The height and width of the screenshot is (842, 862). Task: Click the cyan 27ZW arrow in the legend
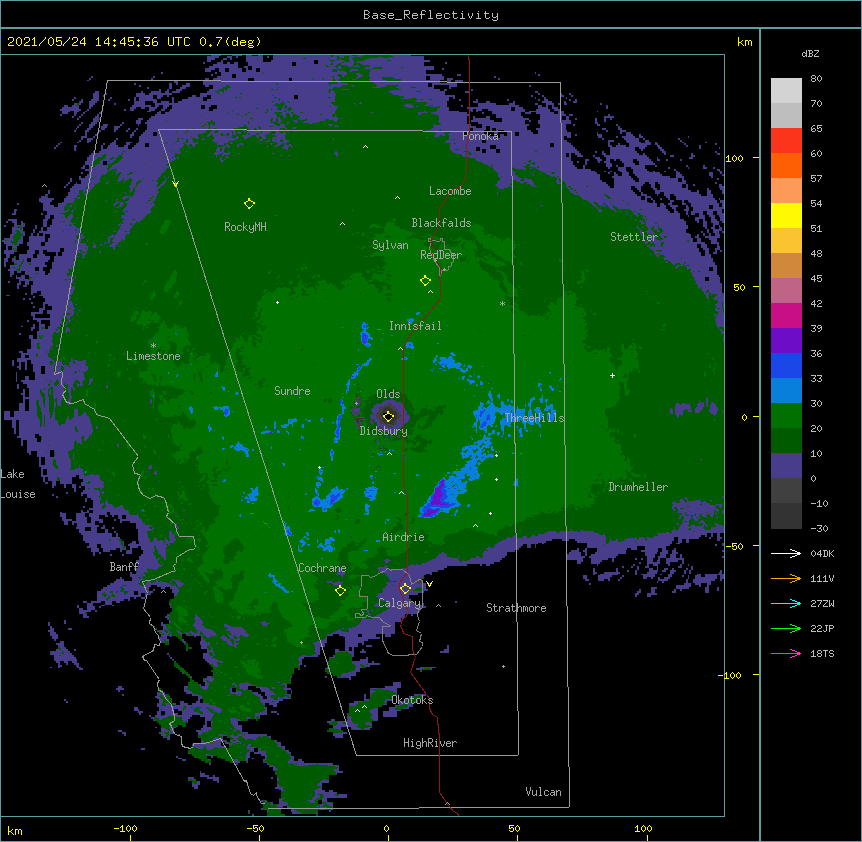click(786, 603)
